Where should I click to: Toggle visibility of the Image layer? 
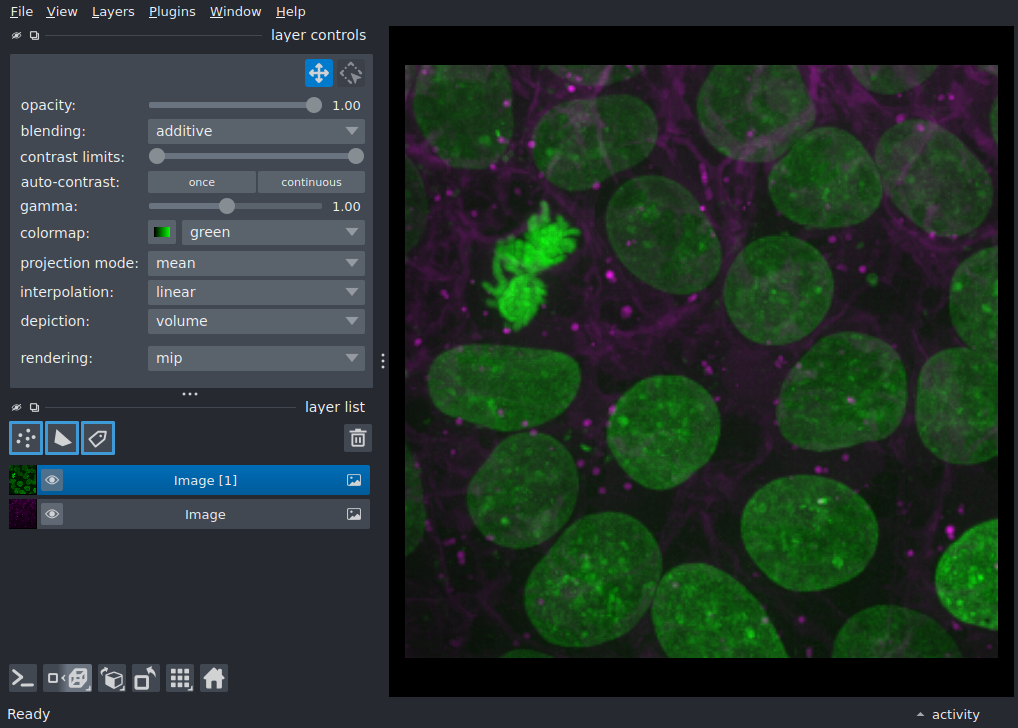tap(52, 514)
